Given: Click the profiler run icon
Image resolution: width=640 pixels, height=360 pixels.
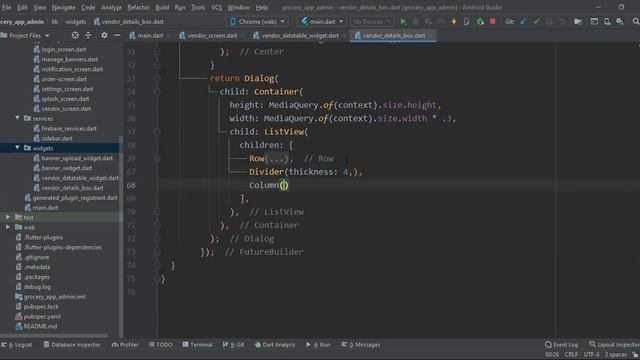Looking at the screenshot, I should click(x=441, y=22).
